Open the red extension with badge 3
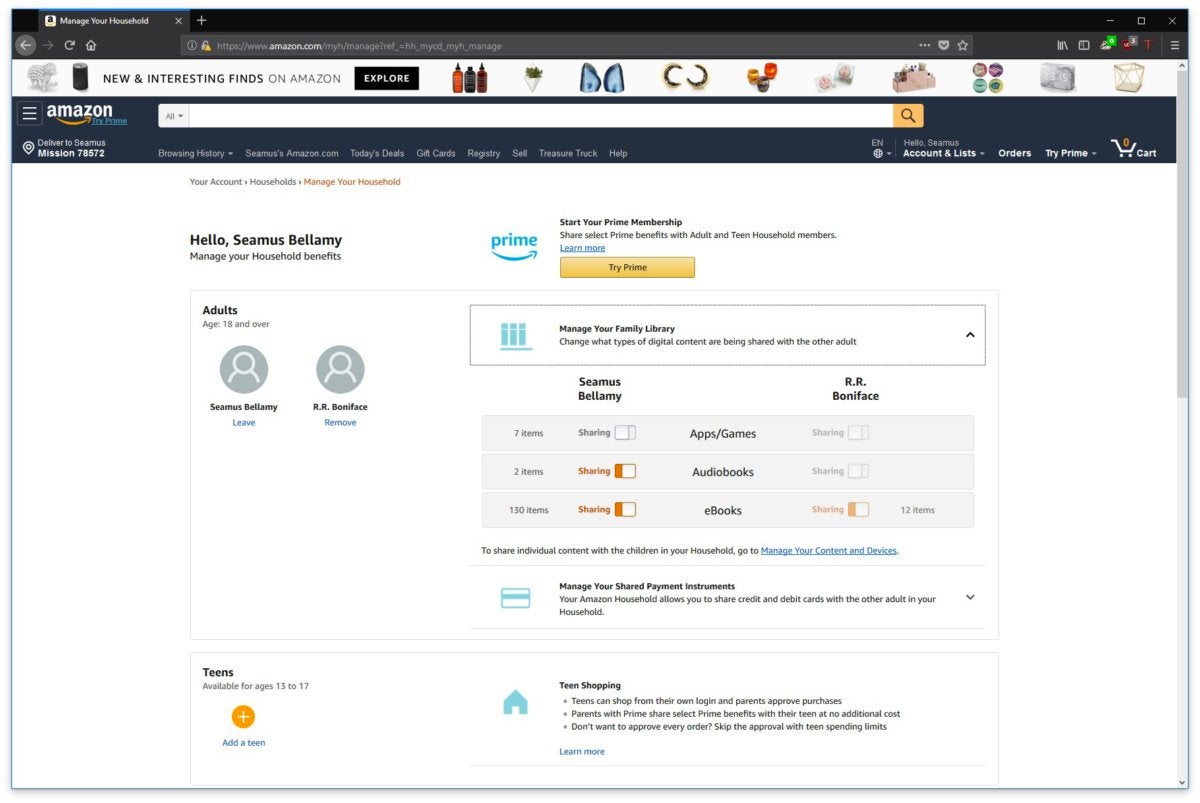Image resolution: width=1200 pixels, height=803 pixels. (x=1130, y=44)
